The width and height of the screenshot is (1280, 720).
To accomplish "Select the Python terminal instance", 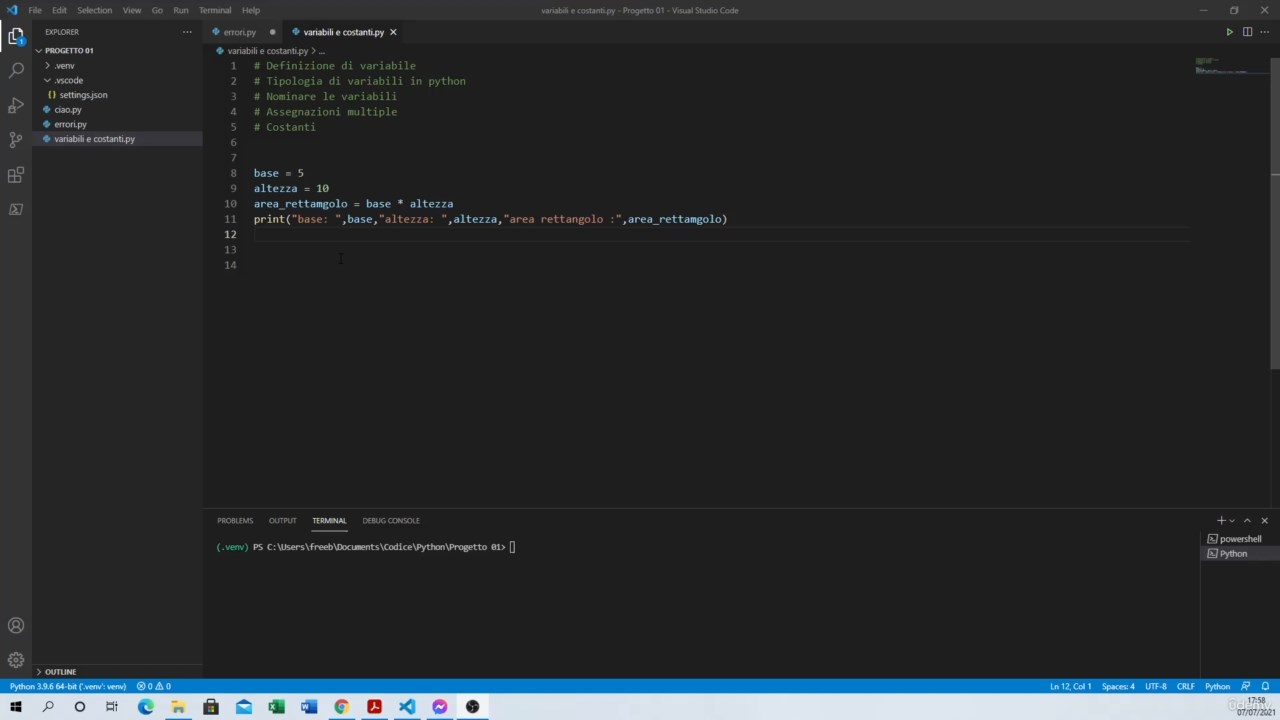I will (1232, 554).
